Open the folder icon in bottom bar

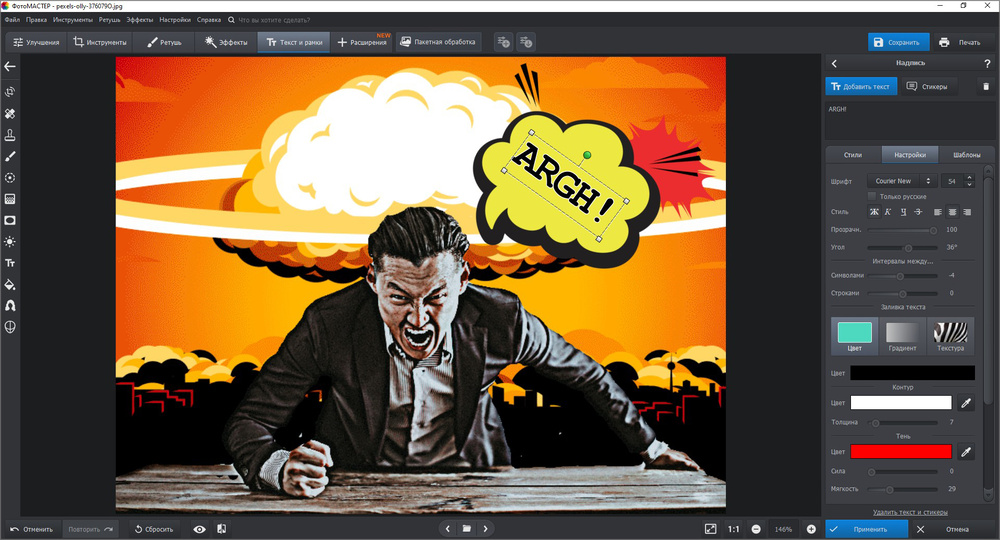(467, 529)
